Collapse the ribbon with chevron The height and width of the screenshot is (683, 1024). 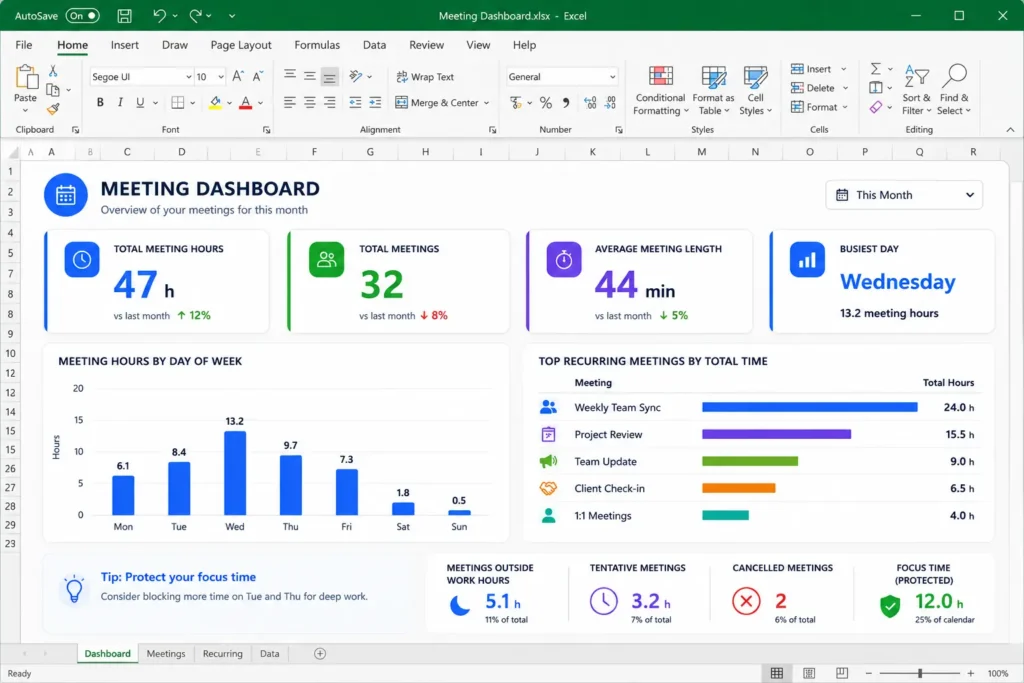pyautogui.click(x=1010, y=130)
